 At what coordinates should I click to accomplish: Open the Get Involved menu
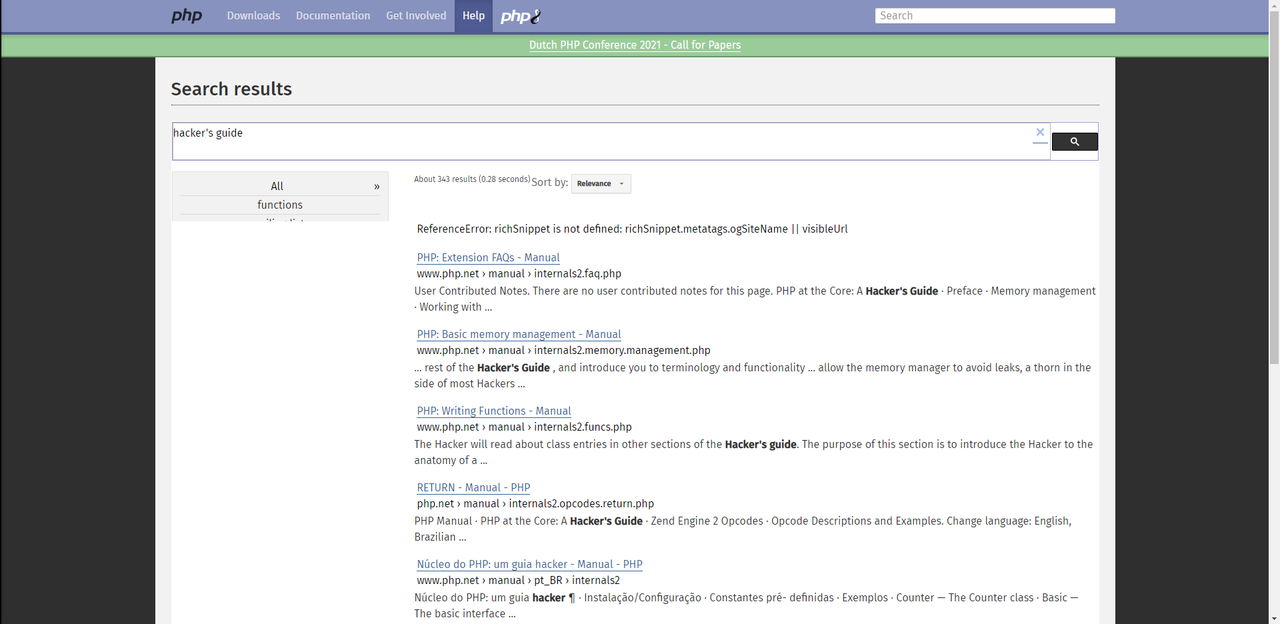pos(416,16)
